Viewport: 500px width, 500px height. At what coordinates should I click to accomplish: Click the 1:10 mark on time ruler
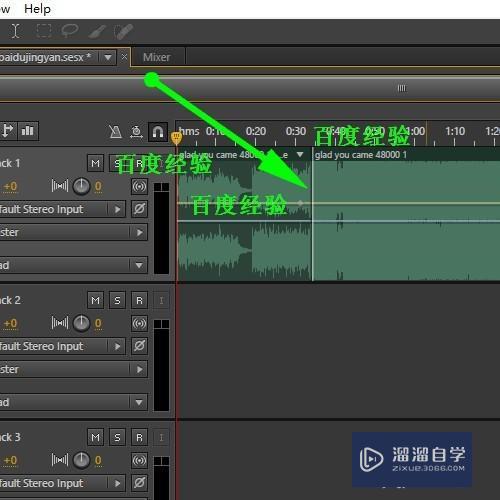[455, 131]
